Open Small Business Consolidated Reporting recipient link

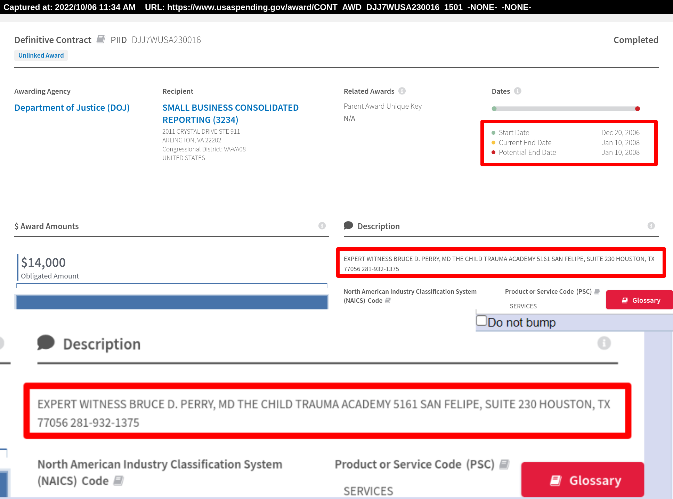tap(230, 113)
